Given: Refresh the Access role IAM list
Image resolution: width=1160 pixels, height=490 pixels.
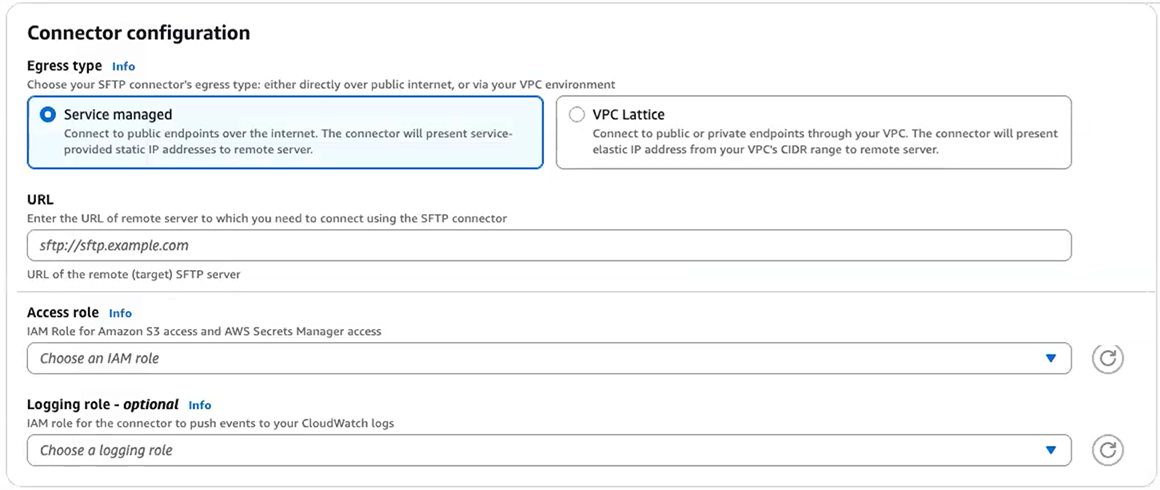Looking at the screenshot, I should [x=1107, y=358].
